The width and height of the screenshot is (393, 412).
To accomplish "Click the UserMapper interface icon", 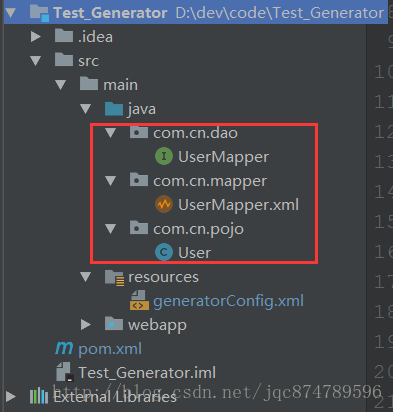I will 164,156.
